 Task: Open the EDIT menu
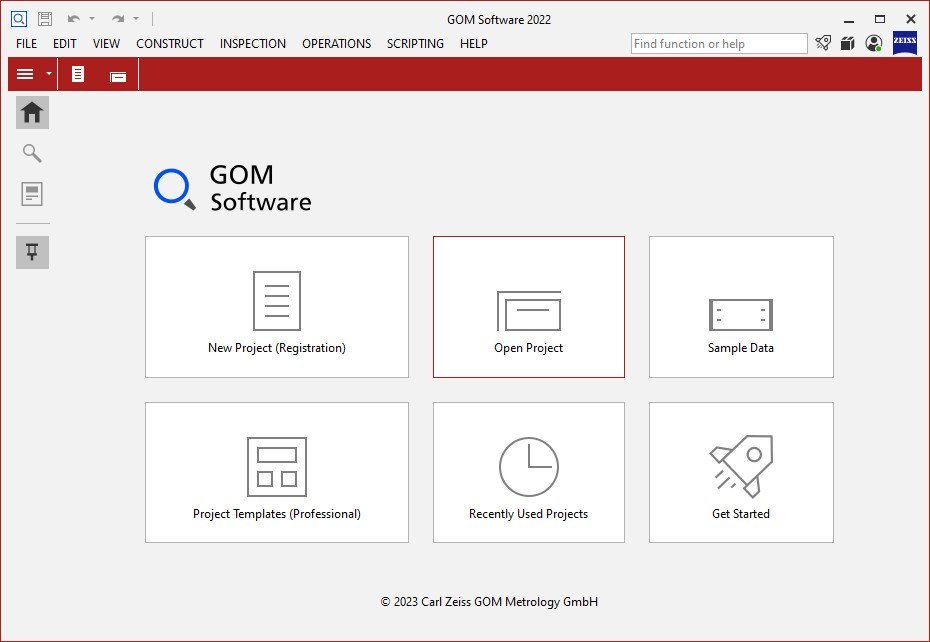click(x=65, y=44)
